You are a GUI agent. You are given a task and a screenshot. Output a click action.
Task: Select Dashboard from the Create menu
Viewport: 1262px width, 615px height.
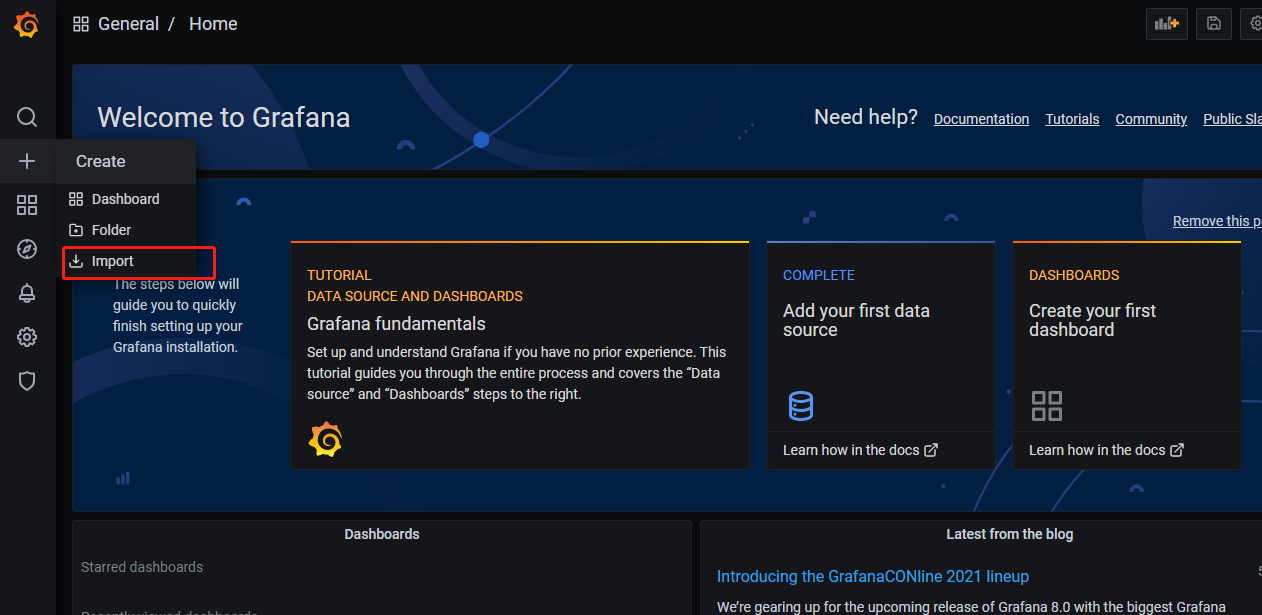click(125, 199)
